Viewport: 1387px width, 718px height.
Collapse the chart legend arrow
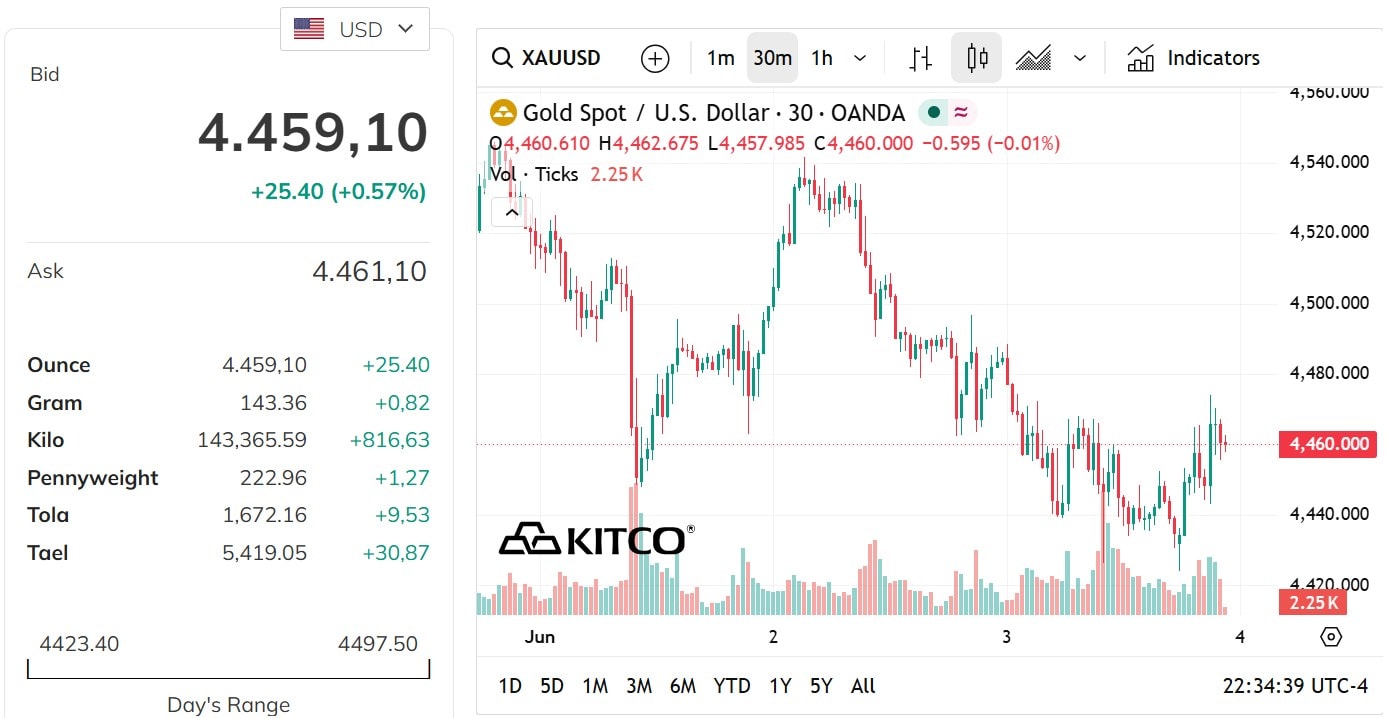coord(511,212)
